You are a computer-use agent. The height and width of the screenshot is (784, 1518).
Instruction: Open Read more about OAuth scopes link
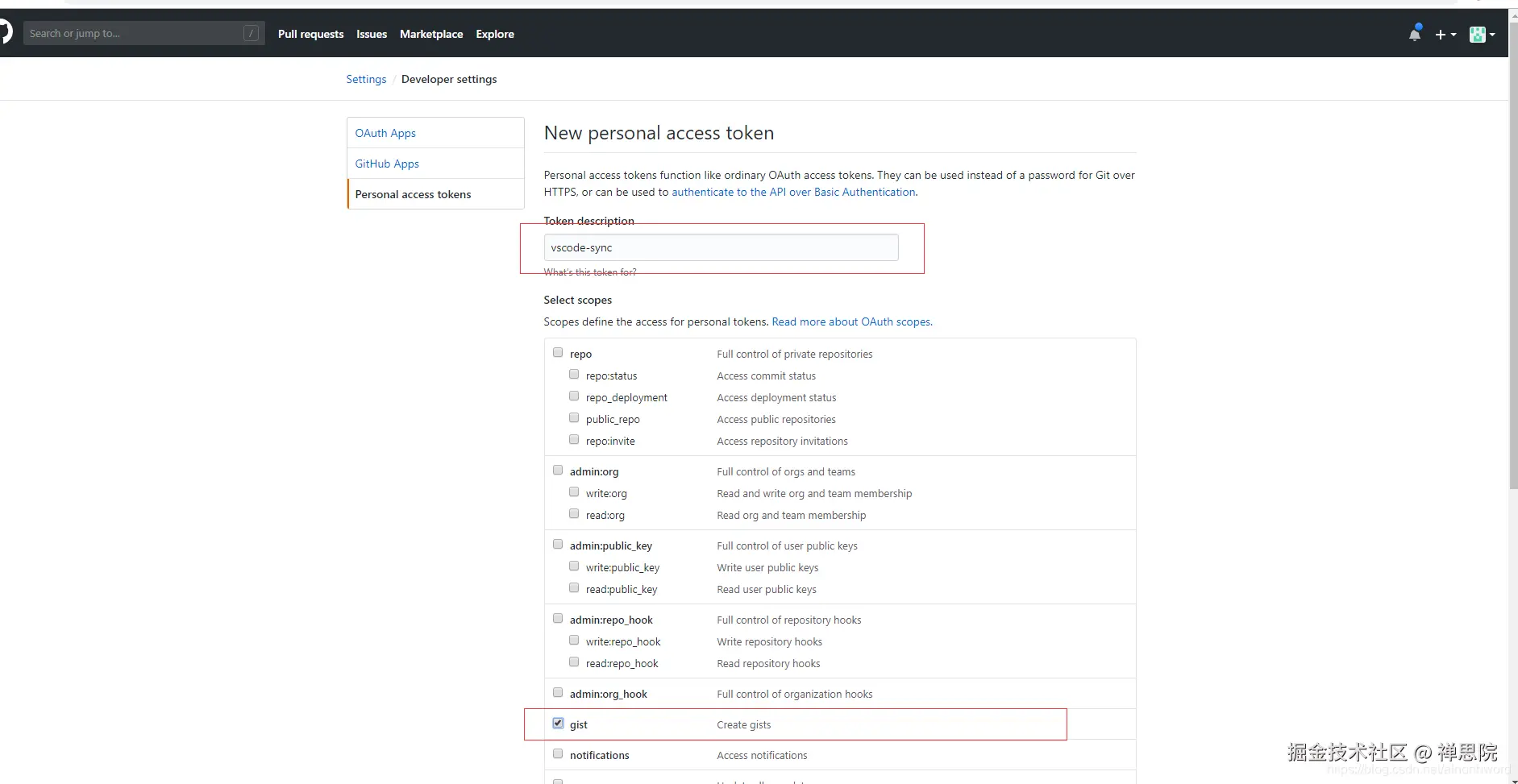tap(852, 321)
